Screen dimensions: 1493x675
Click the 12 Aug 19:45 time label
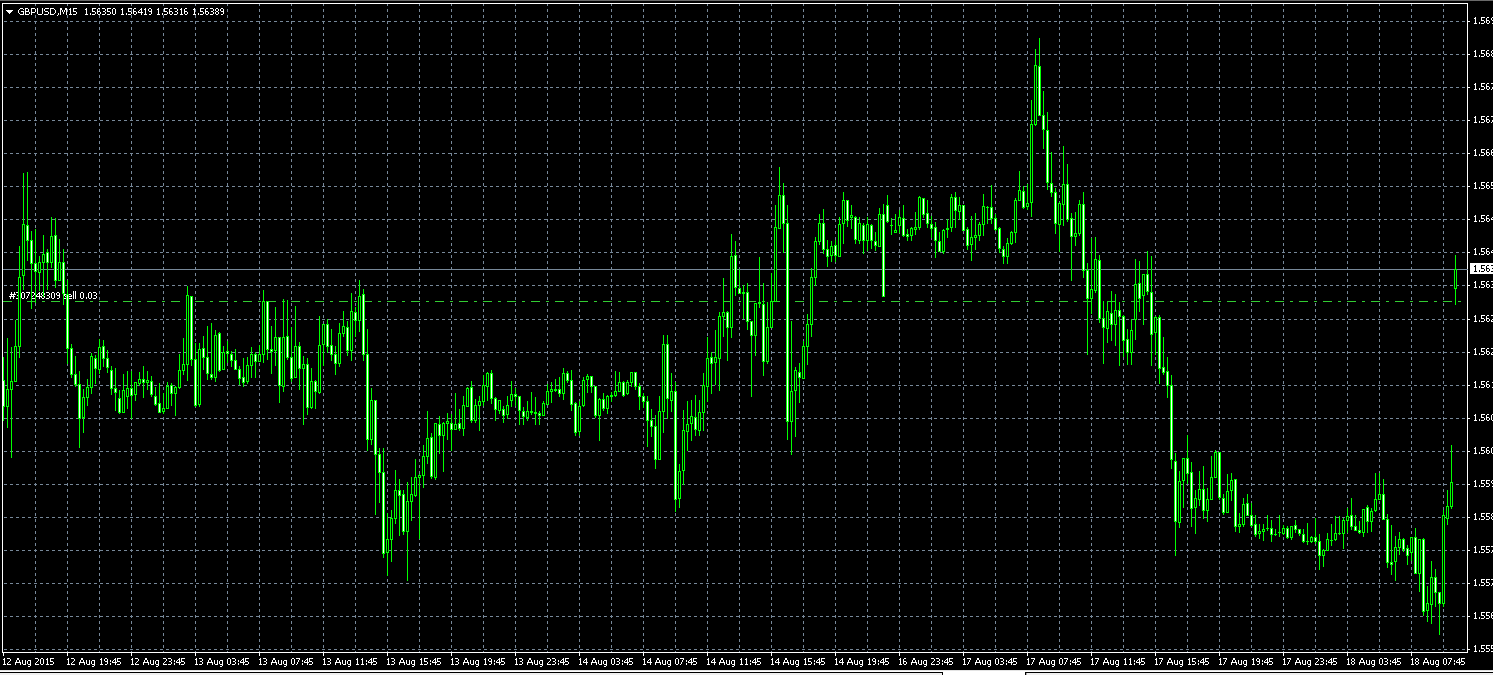pyautogui.click(x=94, y=662)
